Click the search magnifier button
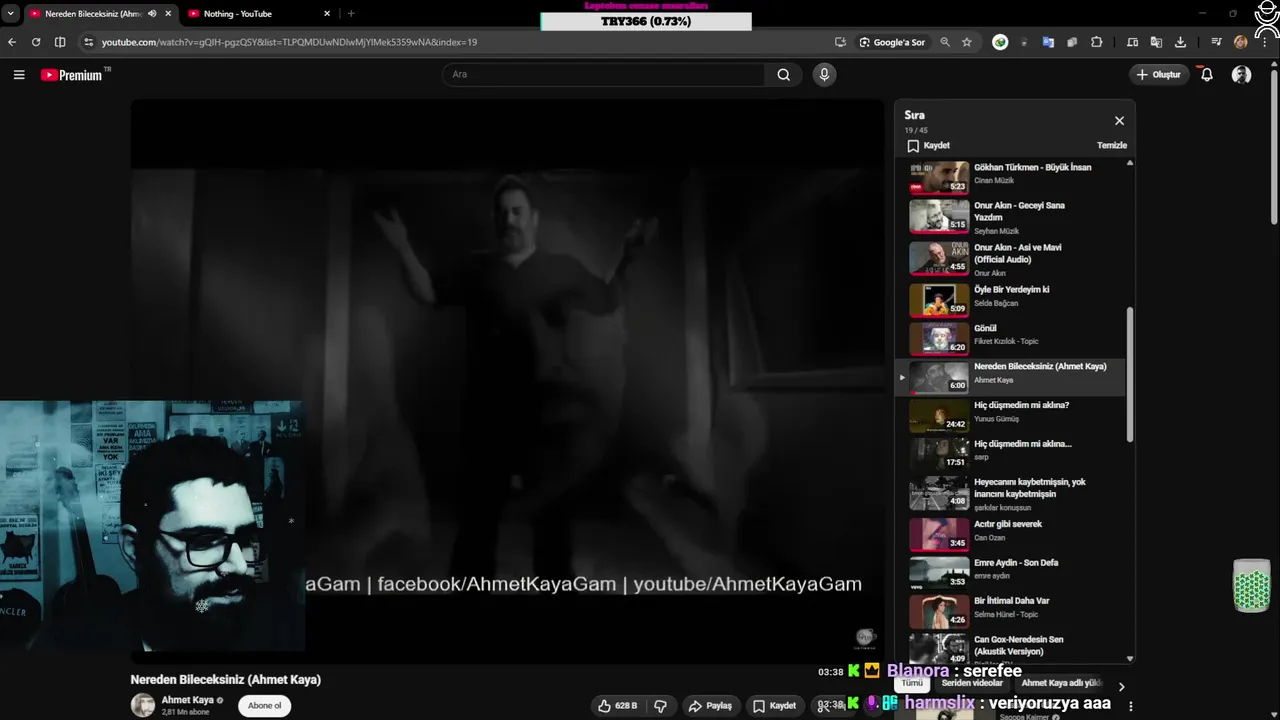 click(x=783, y=75)
